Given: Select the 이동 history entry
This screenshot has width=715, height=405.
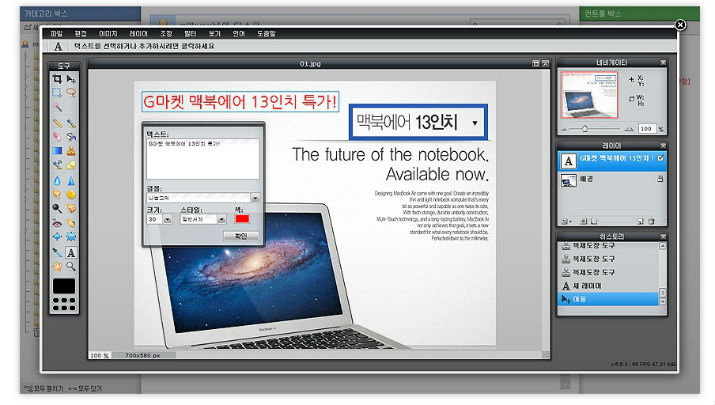Looking at the screenshot, I should click(x=608, y=299).
